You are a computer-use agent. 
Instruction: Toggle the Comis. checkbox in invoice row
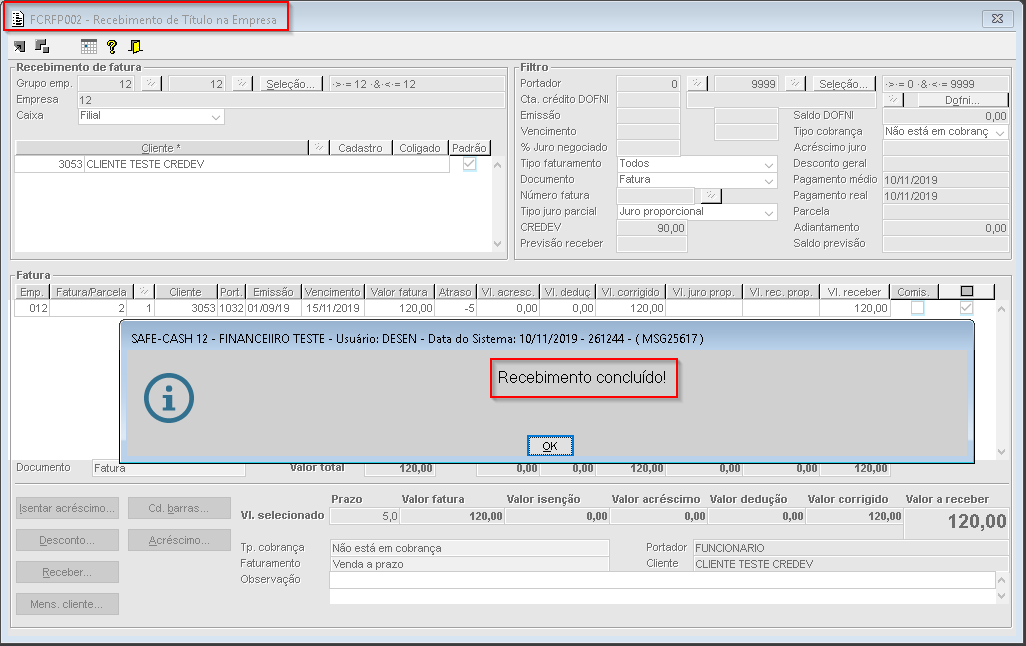pyautogui.click(x=917, y=308)
